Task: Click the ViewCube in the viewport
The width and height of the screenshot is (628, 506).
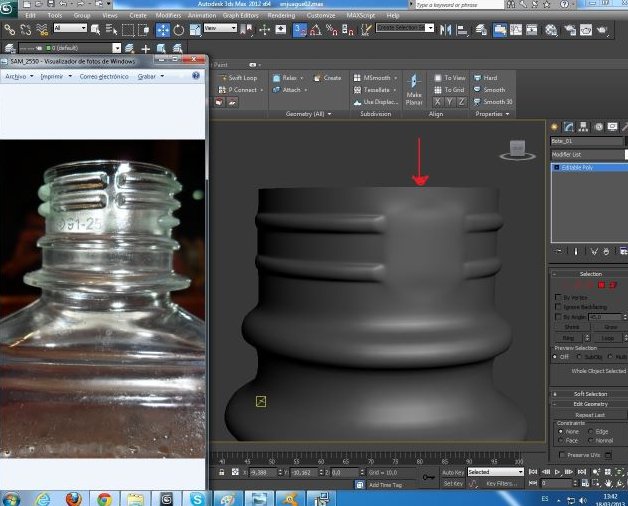Action: pos(517,149)
